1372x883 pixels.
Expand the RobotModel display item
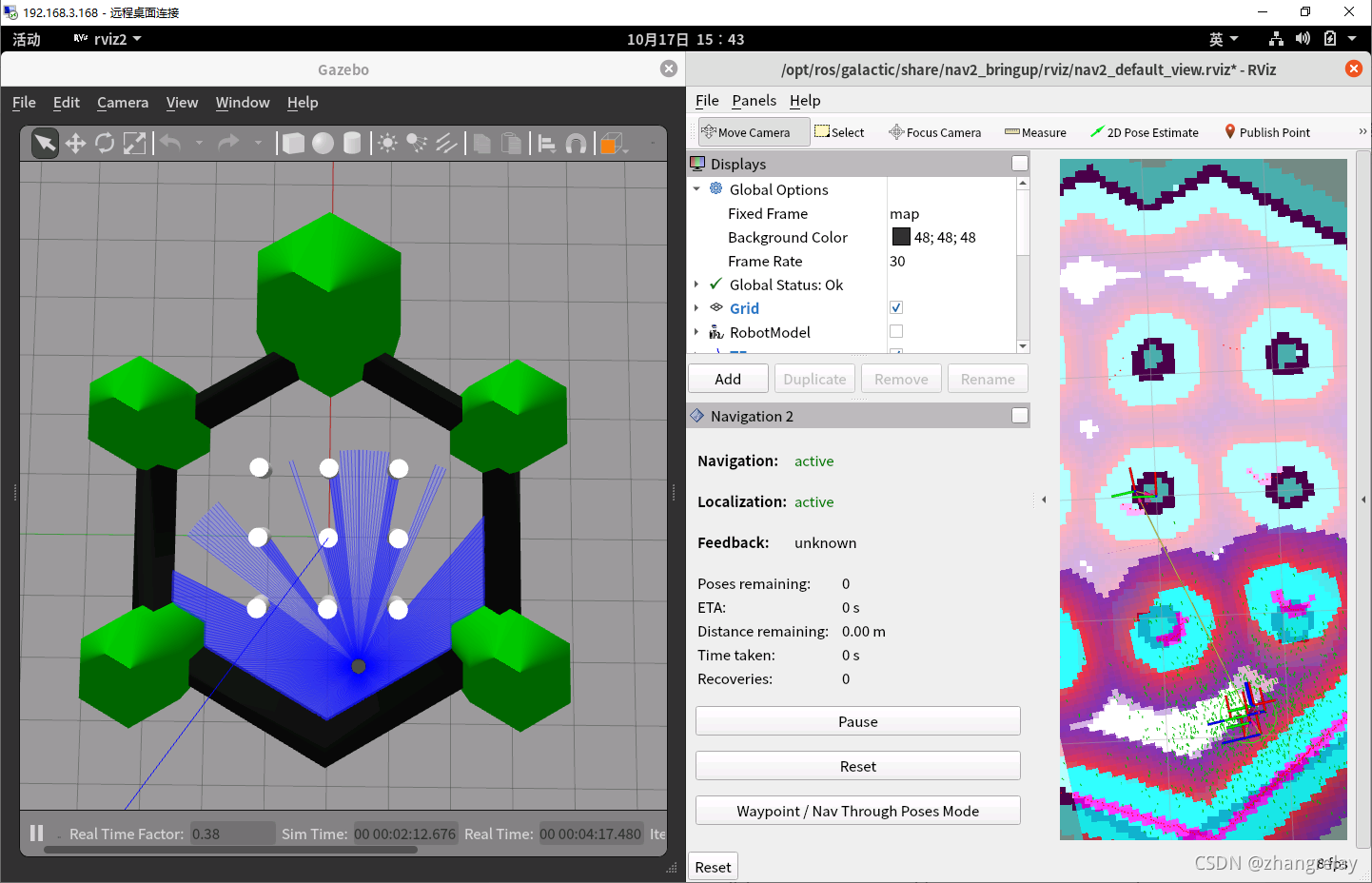(696, 332)
